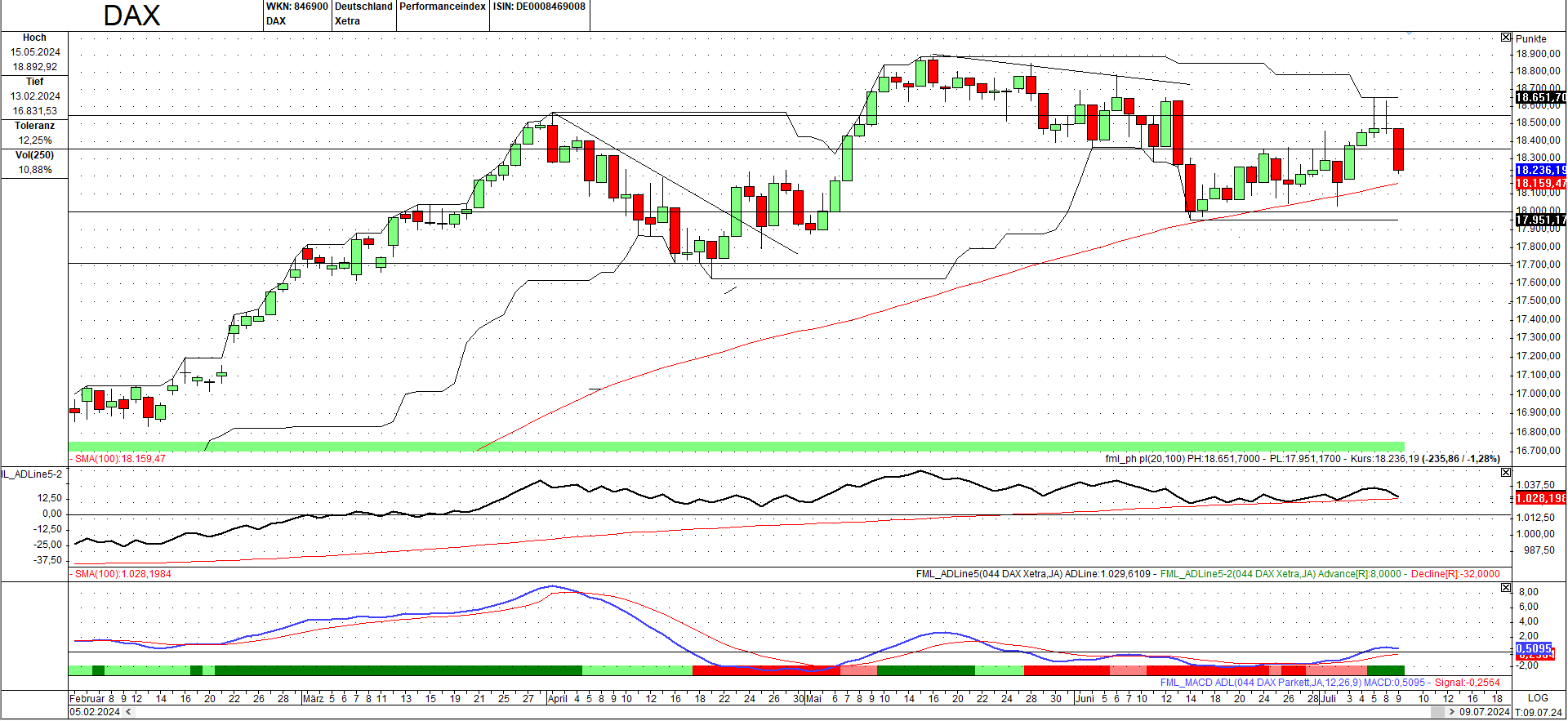Click the Toleranz label

pos(34,126)
